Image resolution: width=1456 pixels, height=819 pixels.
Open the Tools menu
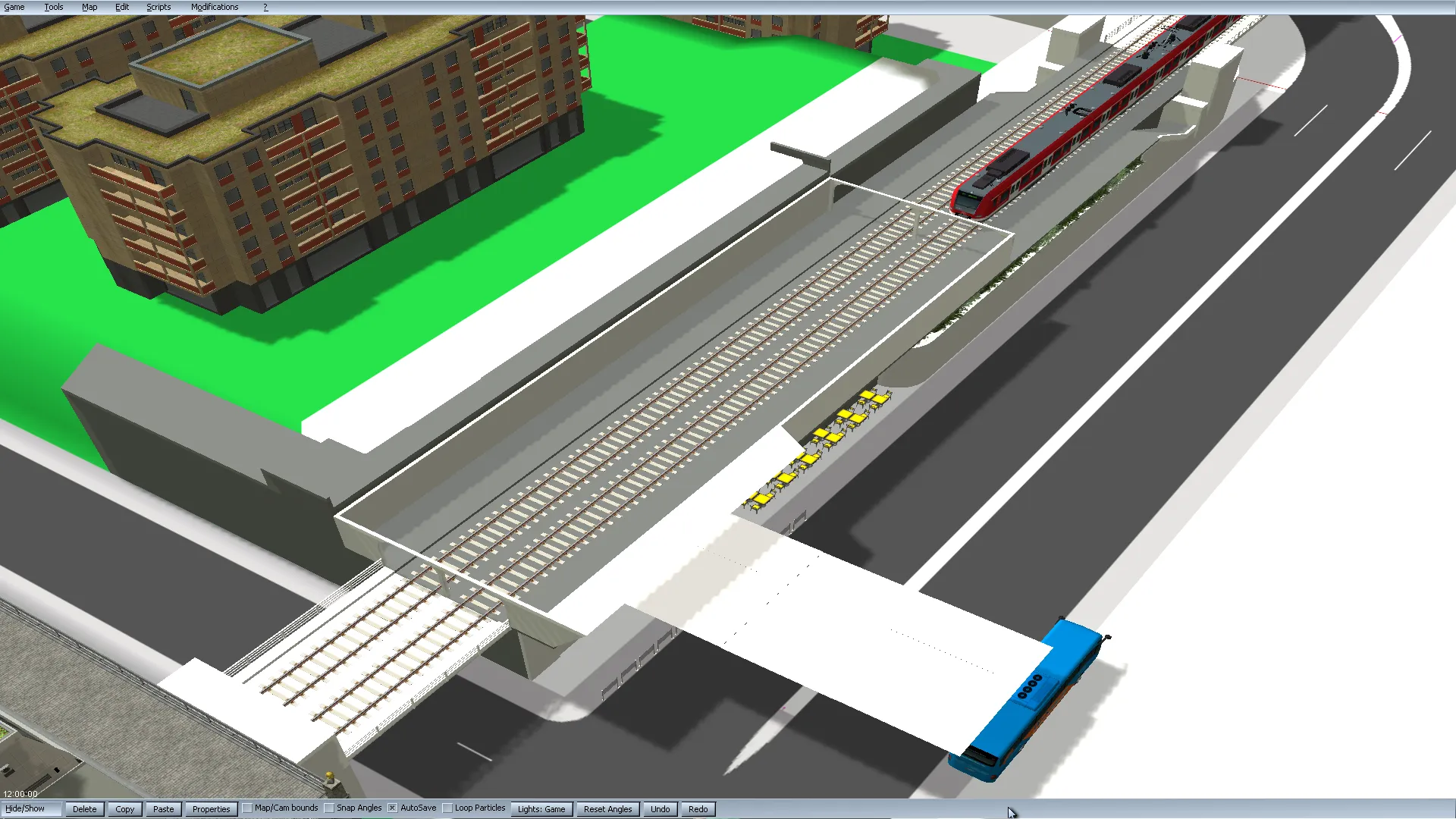(x=53, y=7)
